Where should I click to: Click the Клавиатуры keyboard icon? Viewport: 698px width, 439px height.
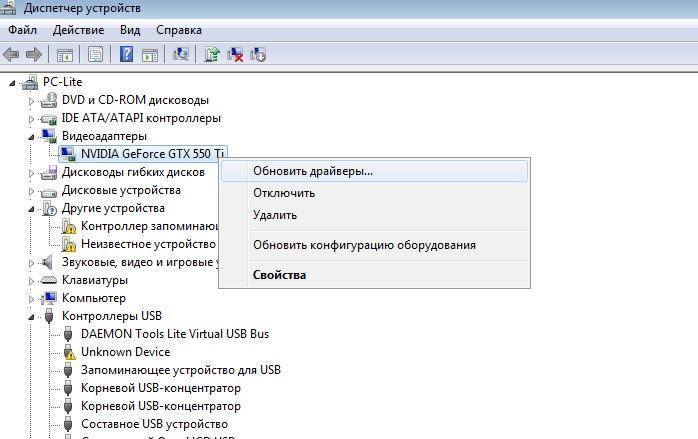point(49,280)
